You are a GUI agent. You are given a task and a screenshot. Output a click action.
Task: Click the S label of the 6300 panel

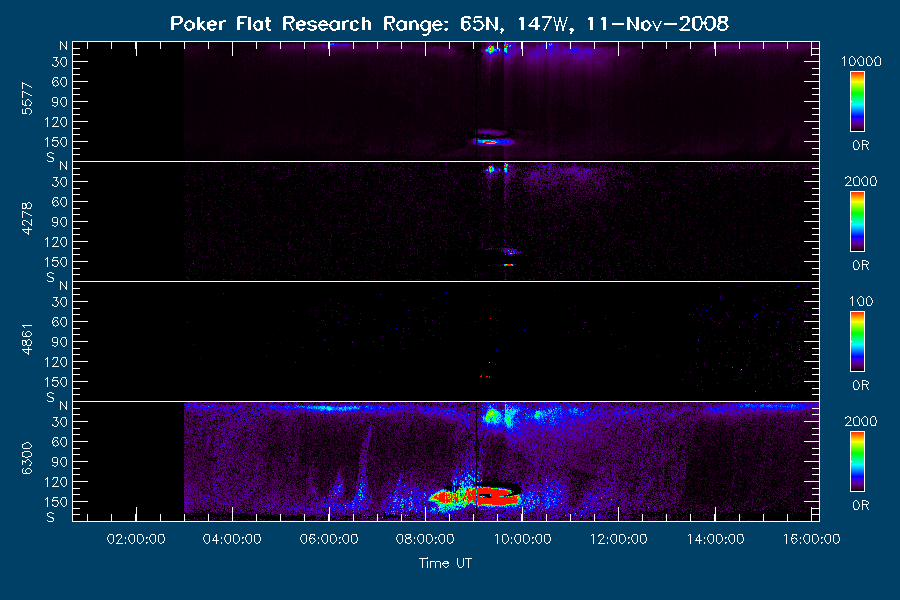tap(51, 517)
